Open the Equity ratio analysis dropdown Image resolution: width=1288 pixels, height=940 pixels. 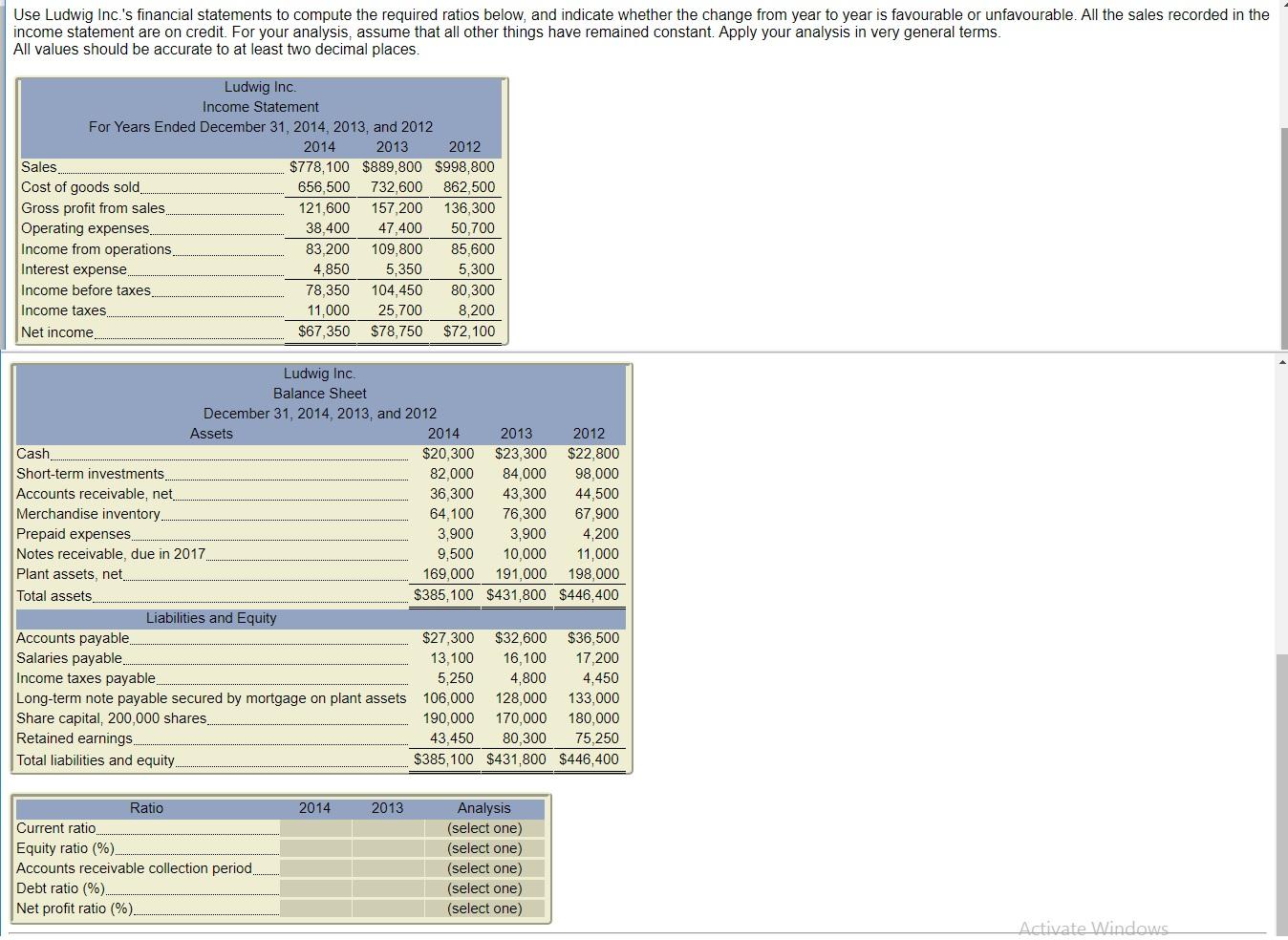[x=484, y=848]
